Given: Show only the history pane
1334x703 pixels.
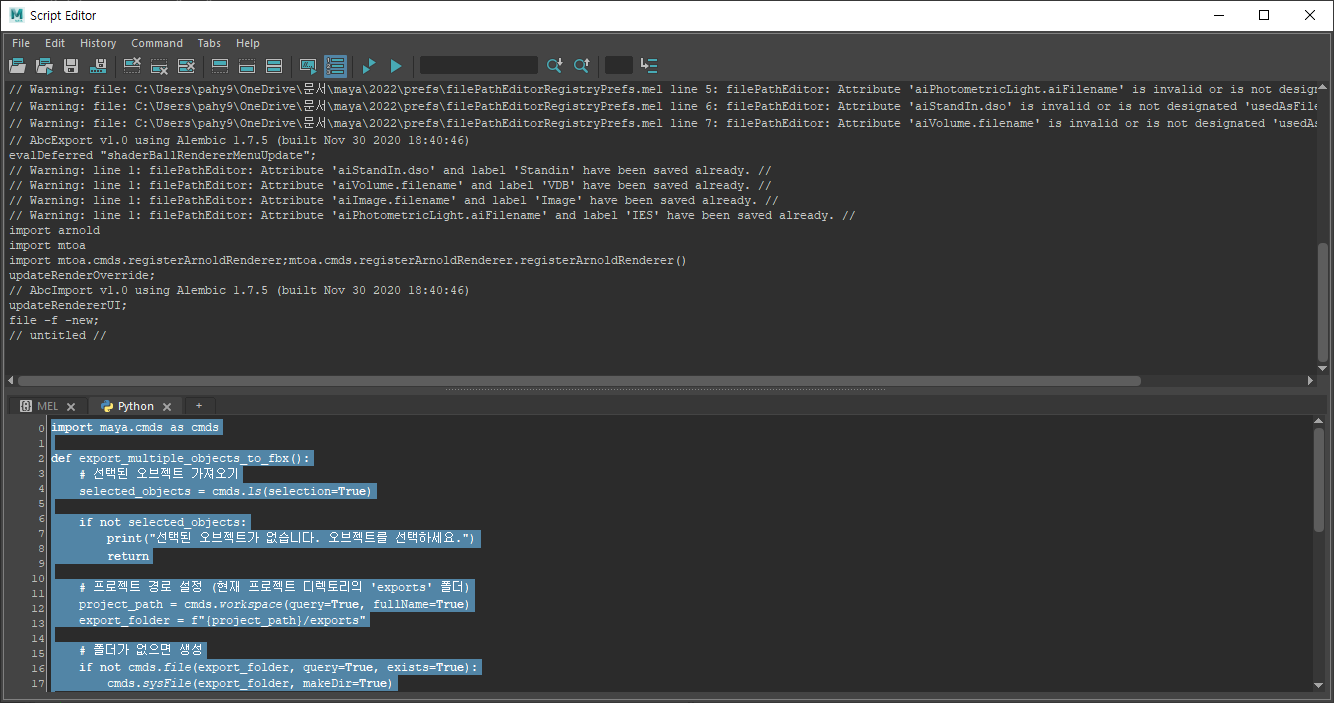Looking at the screenshot, I should 220,66.
